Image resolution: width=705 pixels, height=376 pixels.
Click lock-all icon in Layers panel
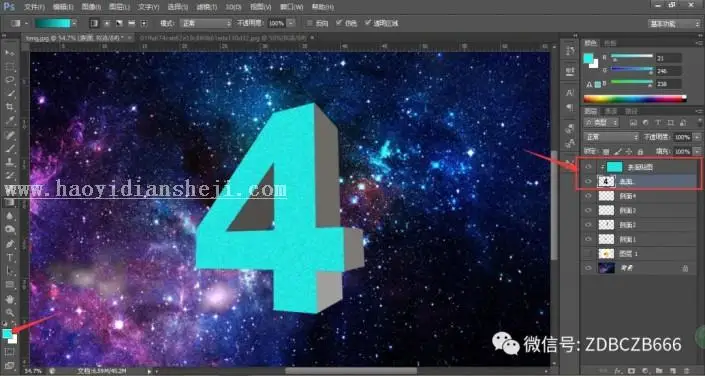(x=640, y=152)
